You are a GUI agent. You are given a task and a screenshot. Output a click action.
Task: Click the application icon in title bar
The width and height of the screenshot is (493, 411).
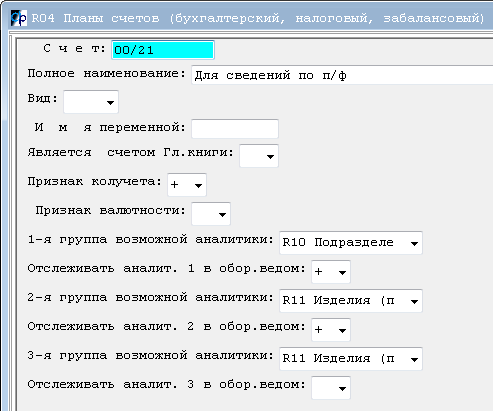[x=18, y=18]
